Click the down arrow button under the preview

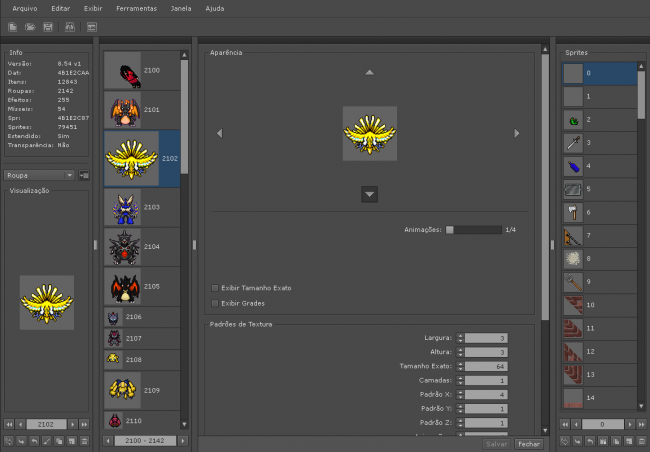(369, 194)
